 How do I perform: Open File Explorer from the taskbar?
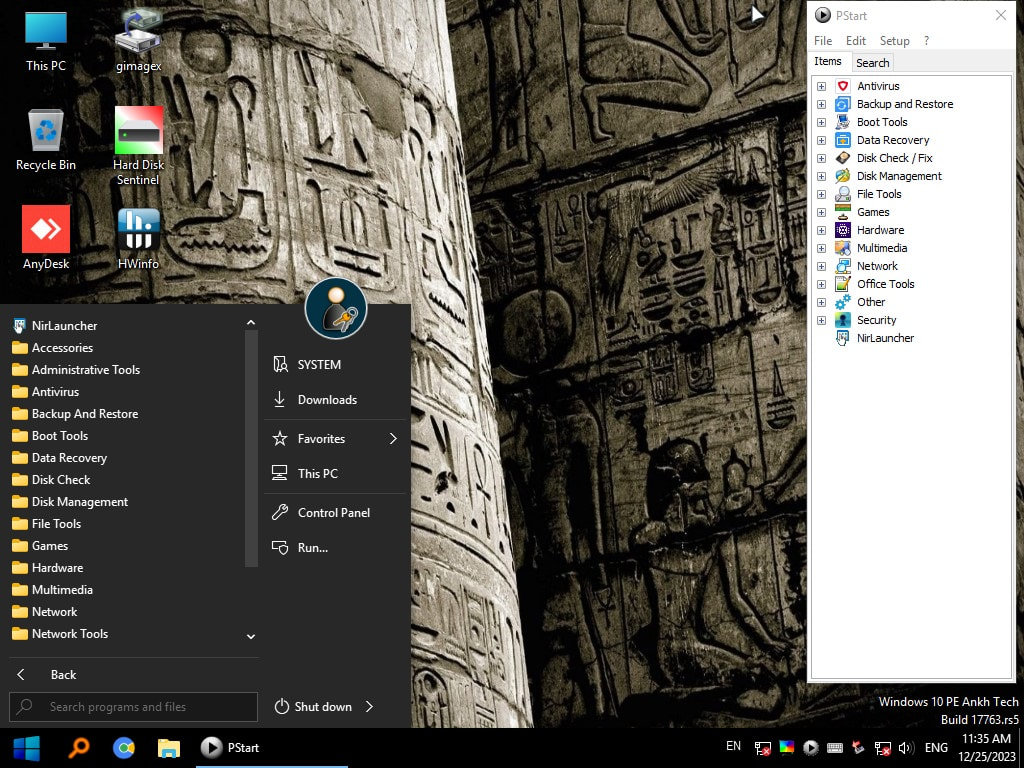pos(169,747)
